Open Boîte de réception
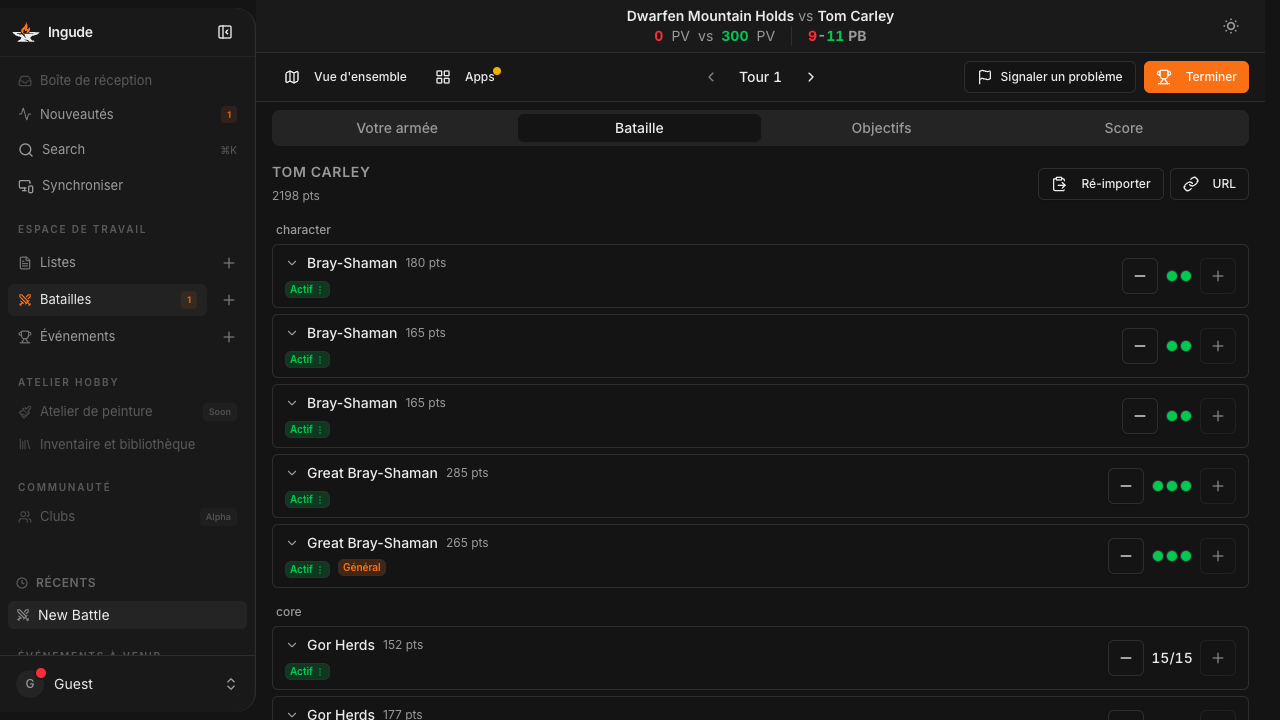Image resolution: width=1280 pixels, height=720 pixels. coord(127,80)
